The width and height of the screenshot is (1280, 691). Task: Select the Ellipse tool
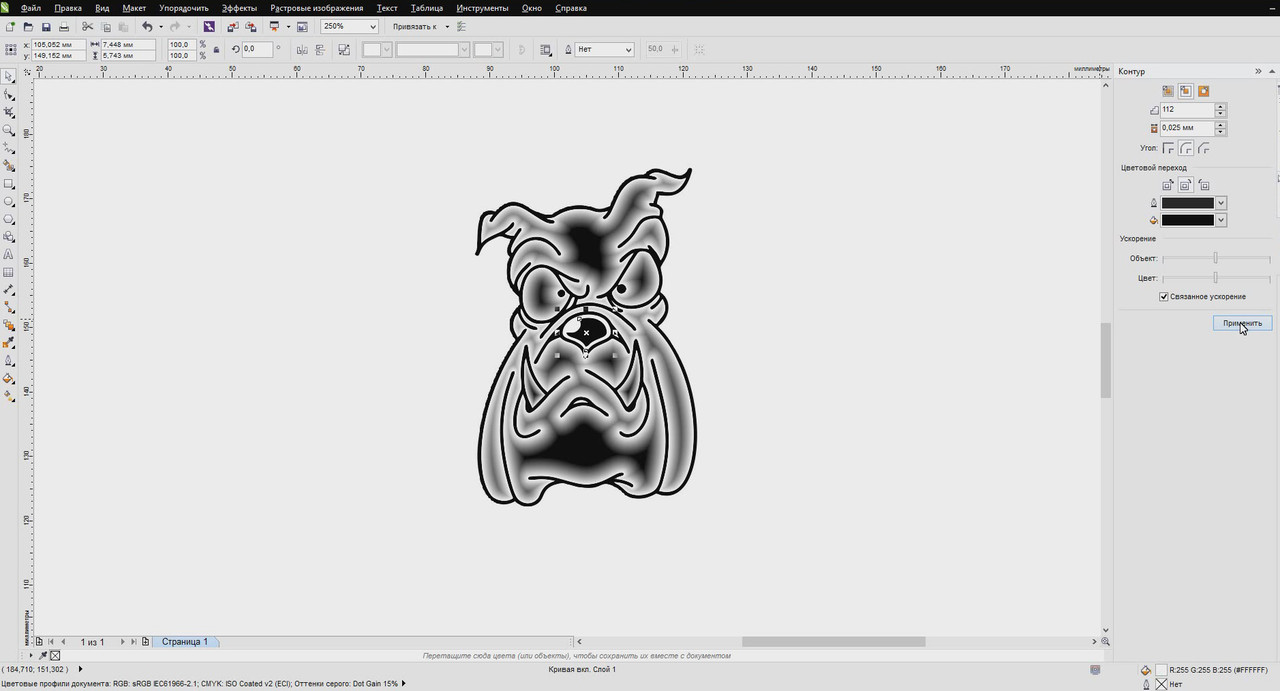click(x=9, y=202)
